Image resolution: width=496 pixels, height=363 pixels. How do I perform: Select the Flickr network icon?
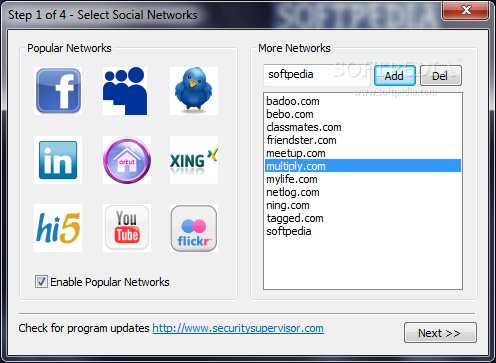pyautogui.click(x=194, y=228)
